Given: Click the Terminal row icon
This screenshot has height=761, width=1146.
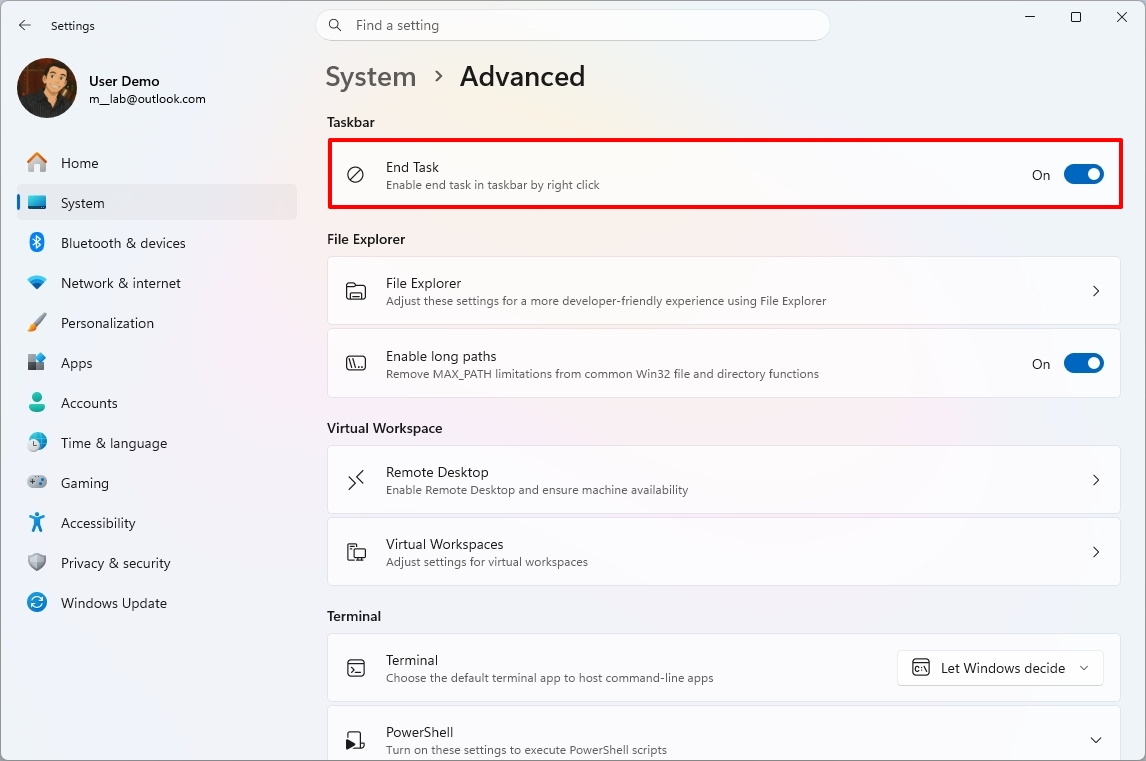Looking at the screenshot, I should (x=356, y=668).
